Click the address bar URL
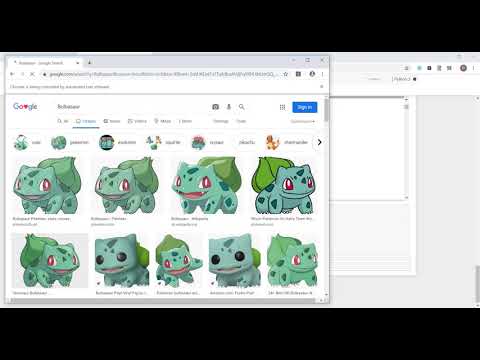This screenshot has width=480, height=360. 163,74
